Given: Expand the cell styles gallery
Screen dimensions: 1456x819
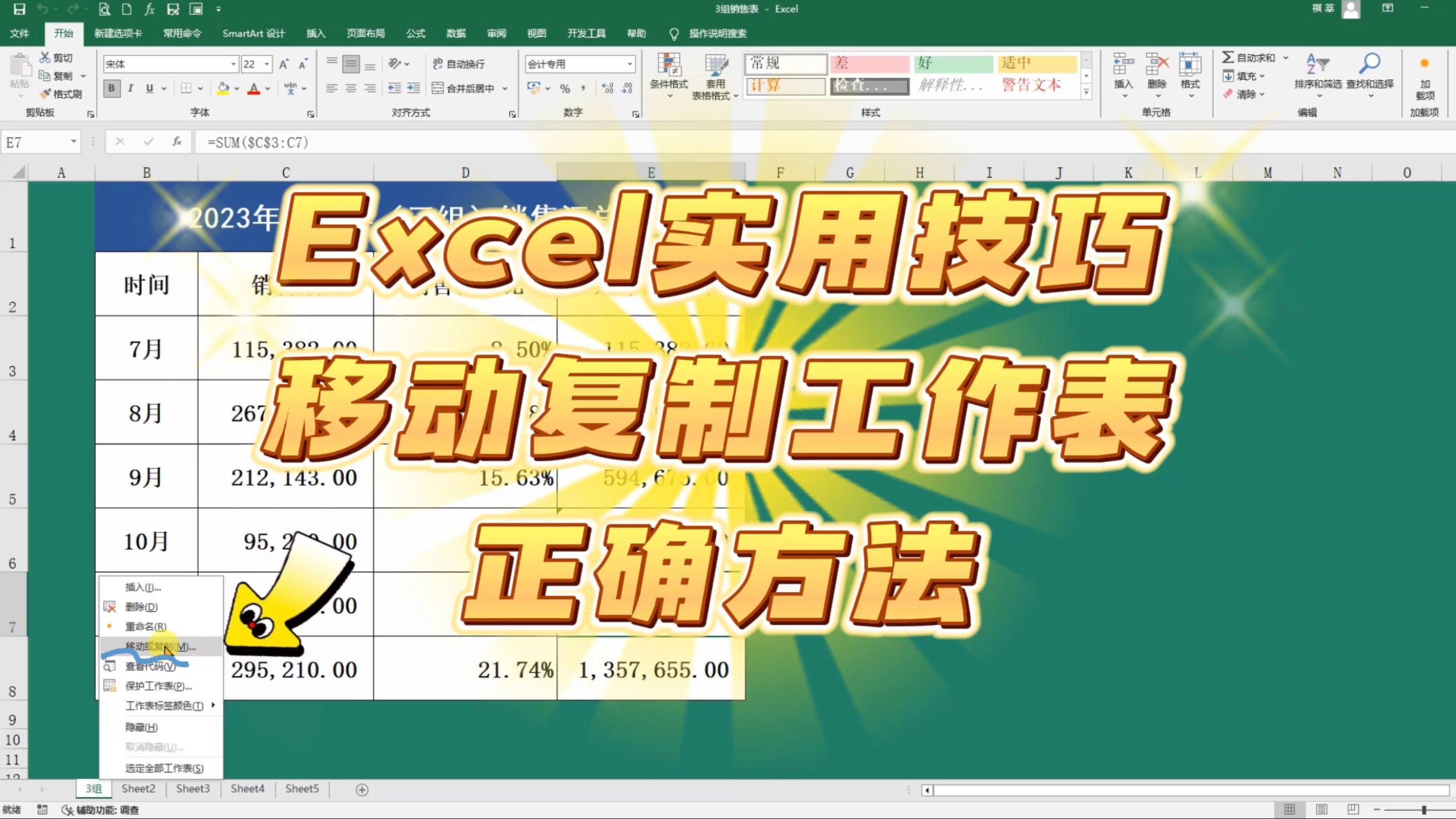Looking at the screenshot, I should pyautogui.click(x=1086, y=92).
